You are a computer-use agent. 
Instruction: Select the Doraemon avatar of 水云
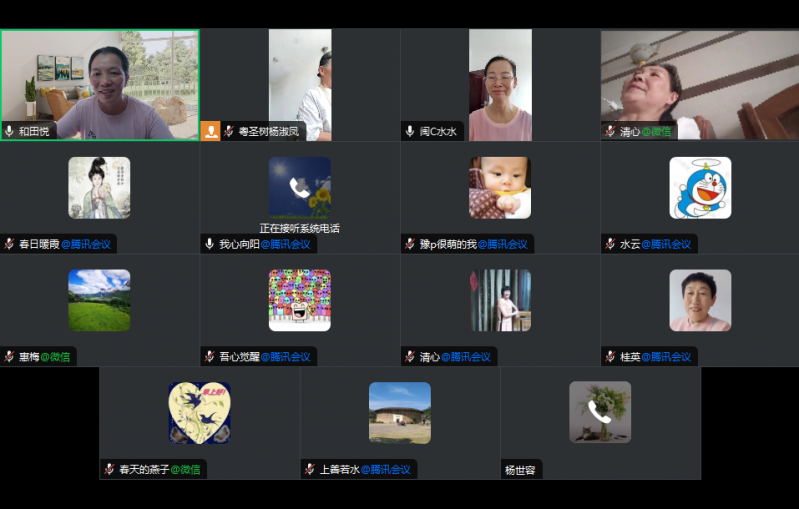pyautogui.click(x=700, y=188)
